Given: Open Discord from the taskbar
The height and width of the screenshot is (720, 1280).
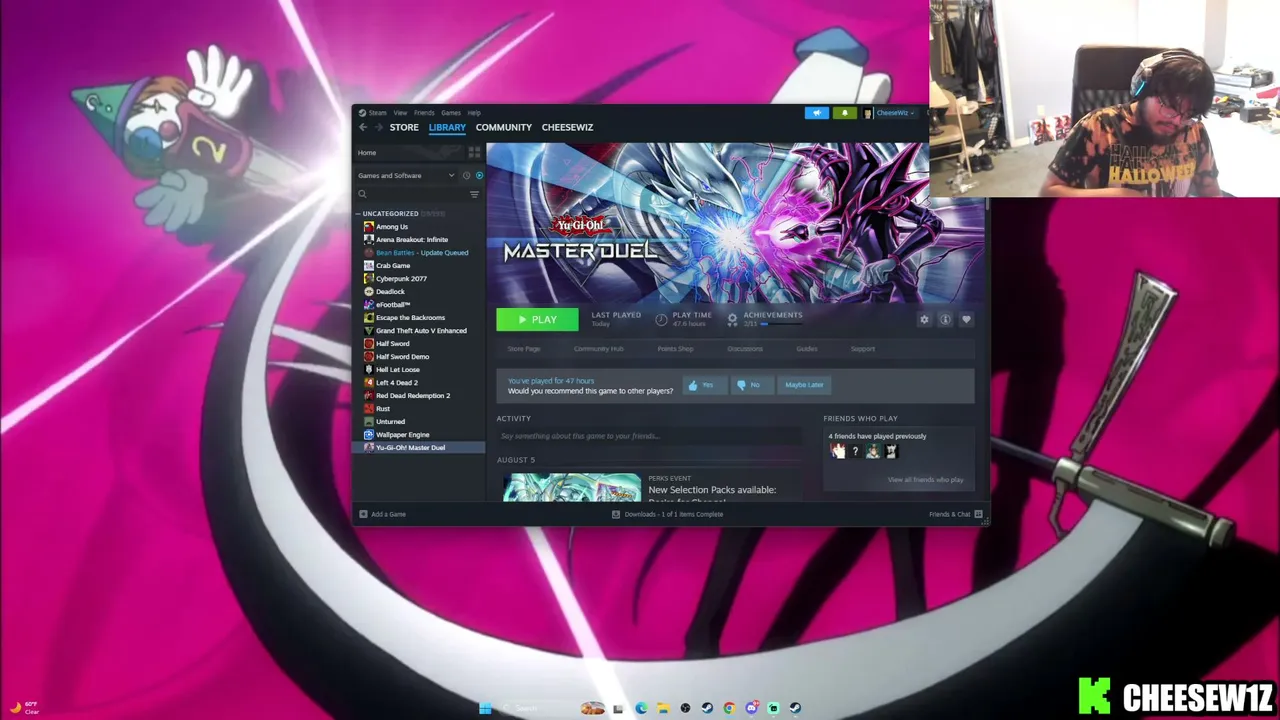Looking at the screenshot, I should (751, 708).
